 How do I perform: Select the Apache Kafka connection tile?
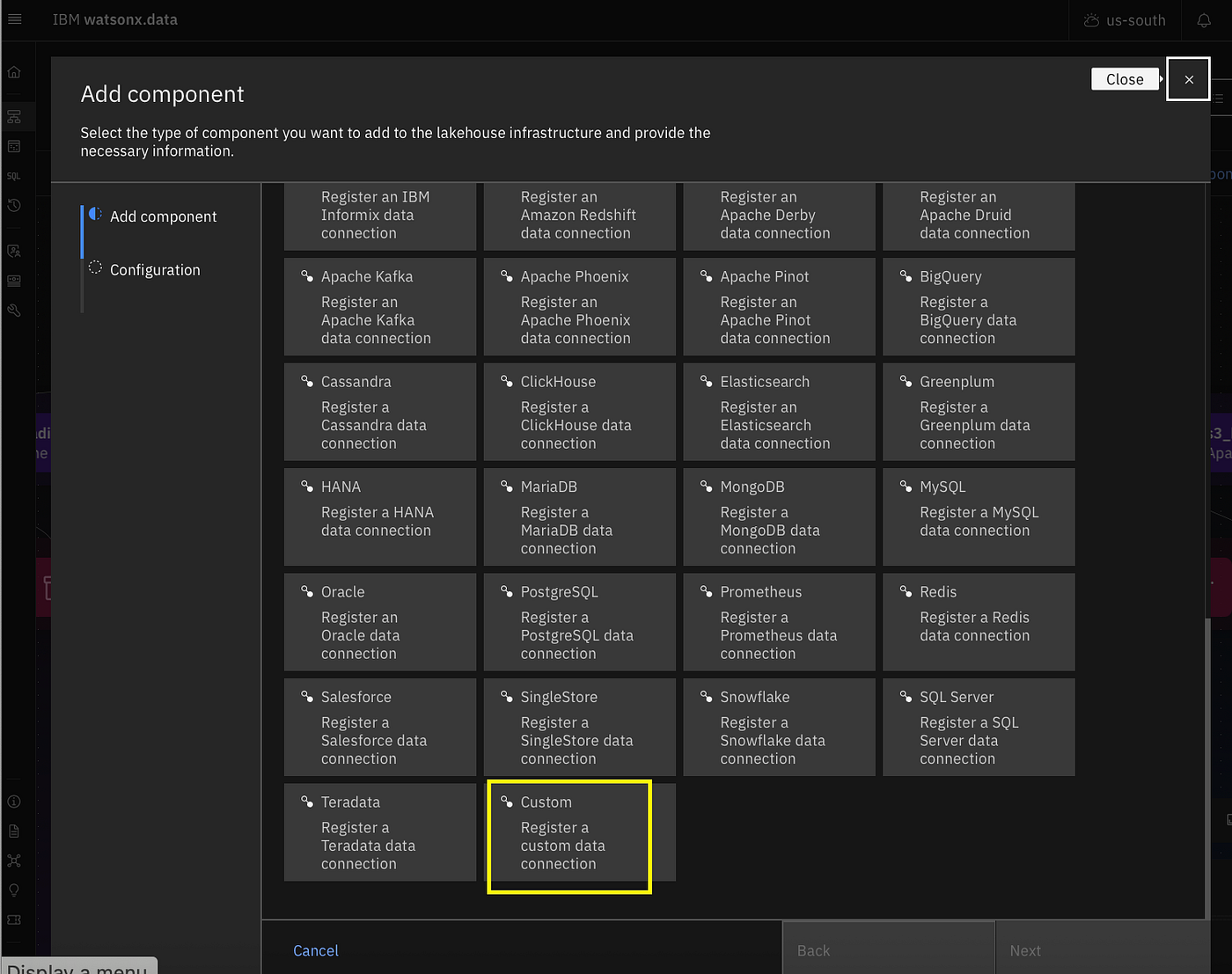pos(380,307)
